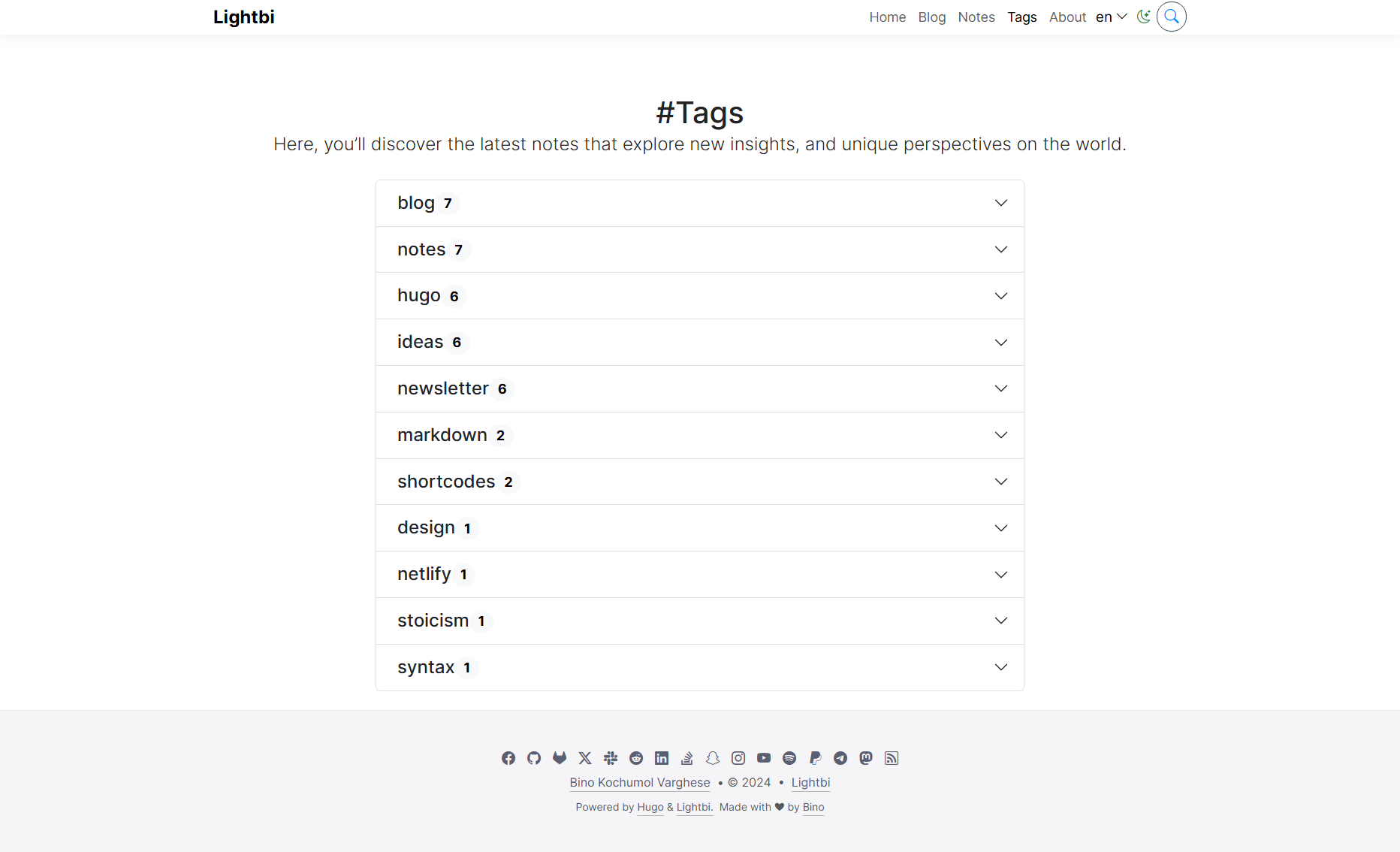Open the Telegram icon in footer
Viewport: 1400px width, 852px height.
tap(840, 758)
